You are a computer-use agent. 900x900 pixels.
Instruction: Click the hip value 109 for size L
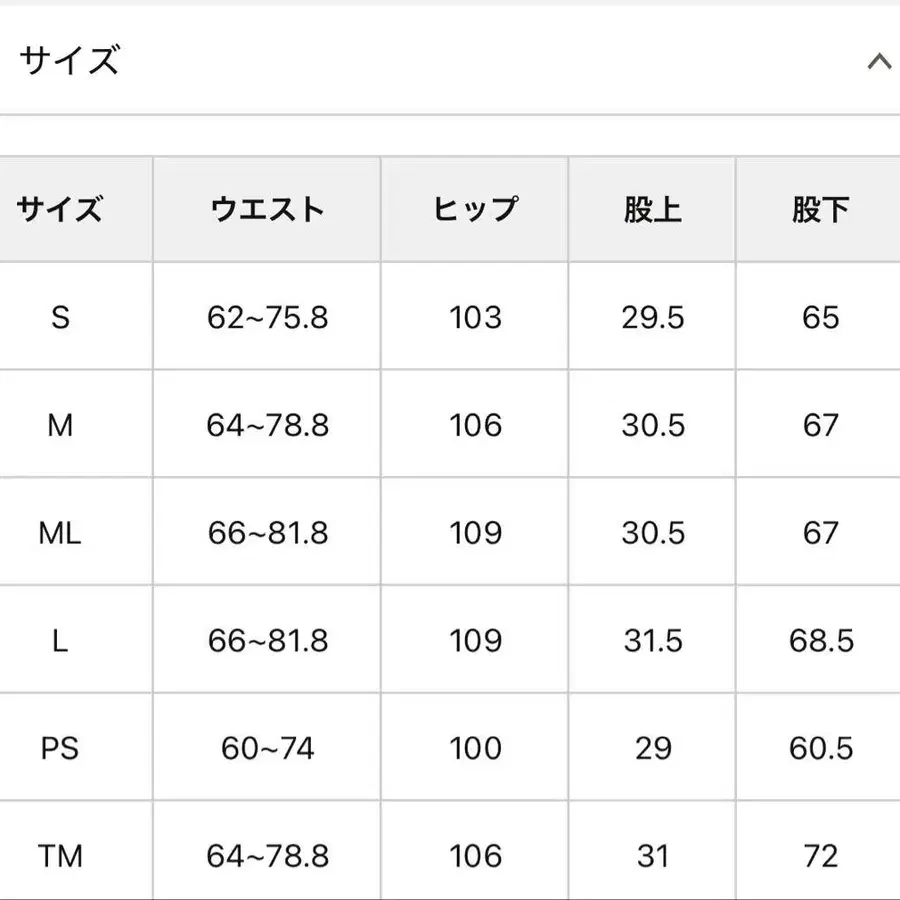coord(473,639)
